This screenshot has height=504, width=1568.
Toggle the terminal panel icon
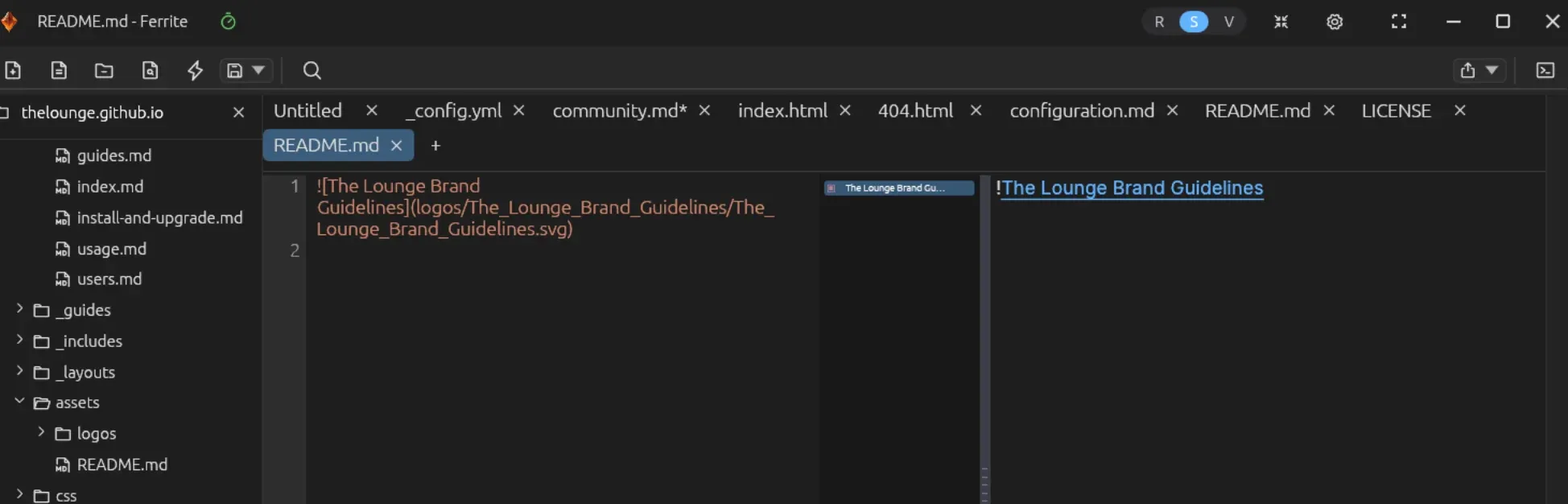tap(1545, 70)
